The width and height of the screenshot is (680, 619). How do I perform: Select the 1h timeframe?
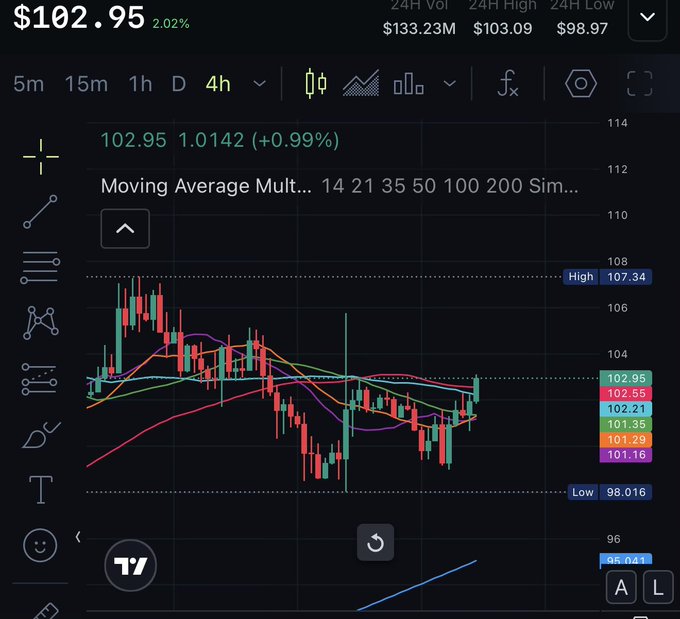[141, 84]
